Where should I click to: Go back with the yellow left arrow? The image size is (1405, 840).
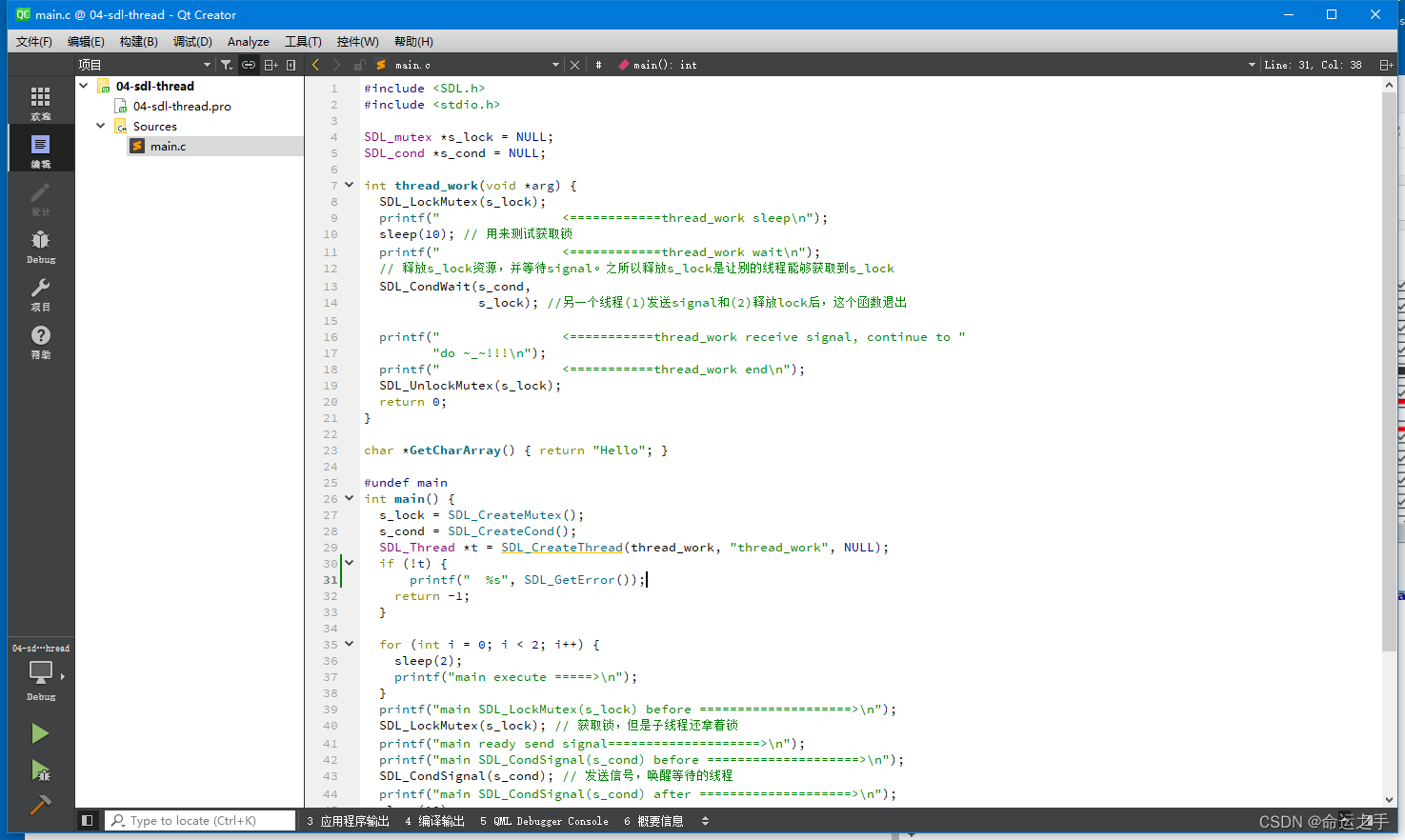(x=315, y=65)
